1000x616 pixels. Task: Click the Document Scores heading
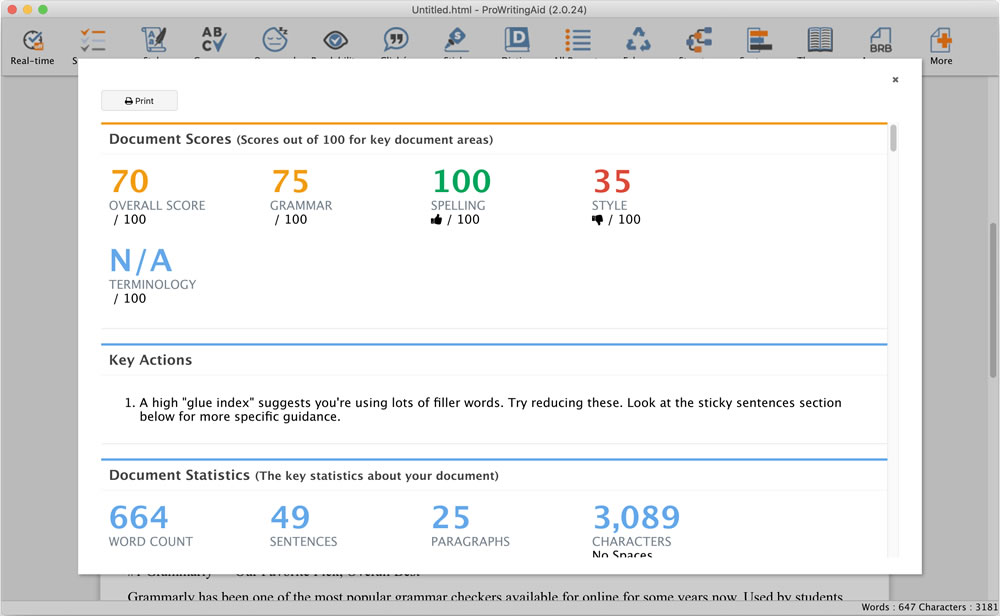(x=170, y=139)
